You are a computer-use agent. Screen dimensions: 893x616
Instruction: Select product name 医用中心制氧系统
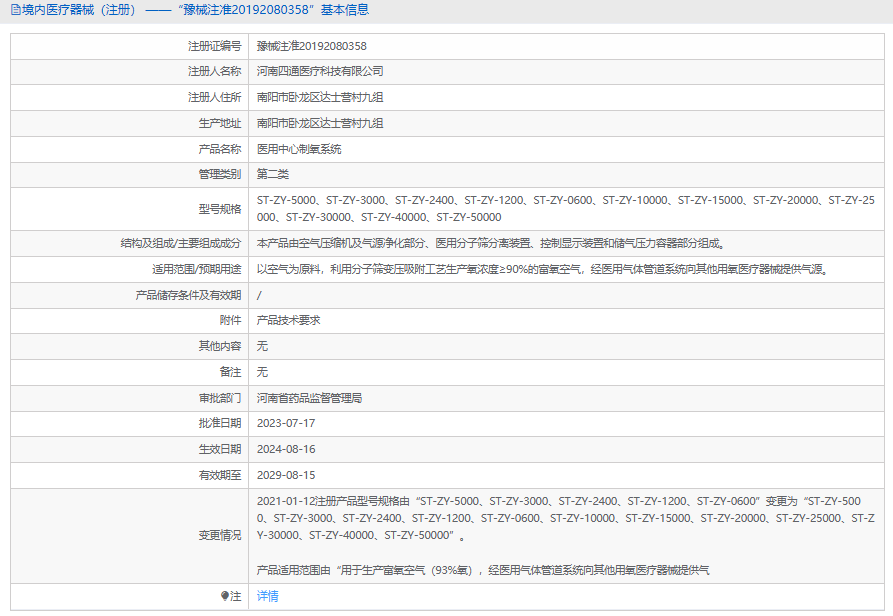point(298,149)
